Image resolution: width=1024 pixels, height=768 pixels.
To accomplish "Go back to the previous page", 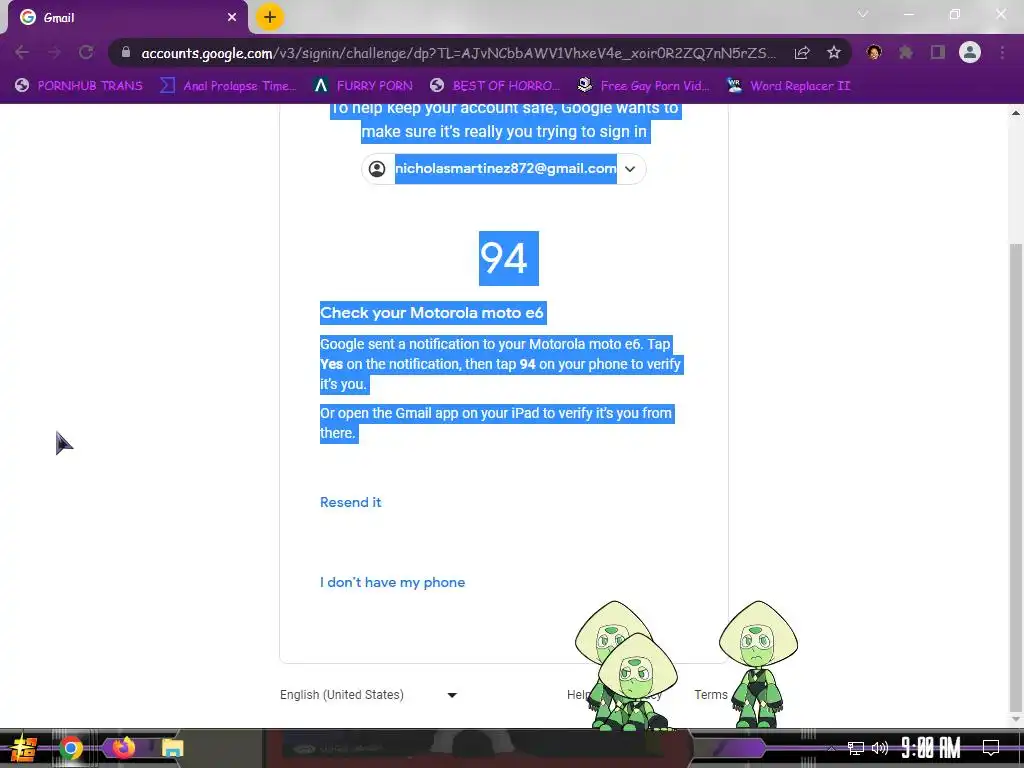I will pos(22,52).
